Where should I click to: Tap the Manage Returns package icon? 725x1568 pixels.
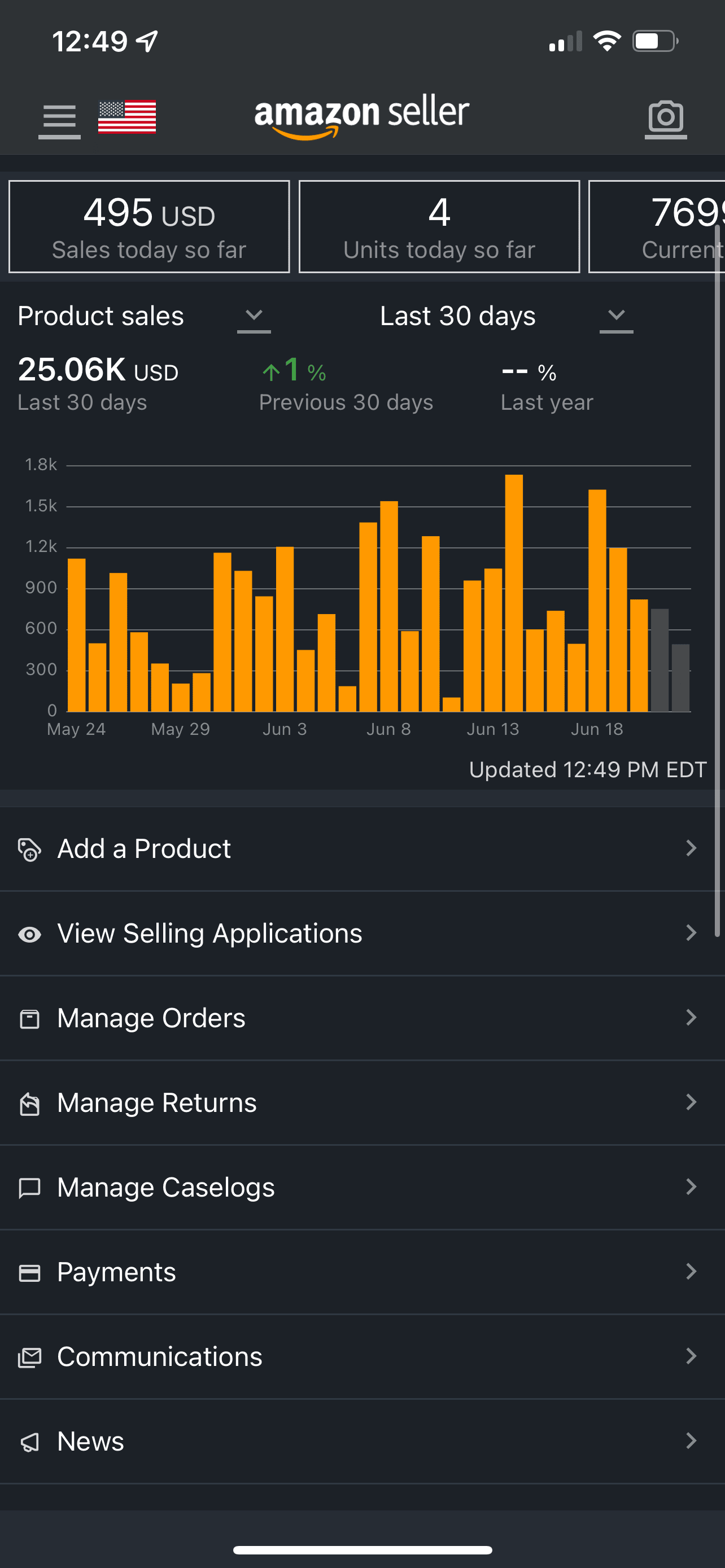pos(29,1103)
